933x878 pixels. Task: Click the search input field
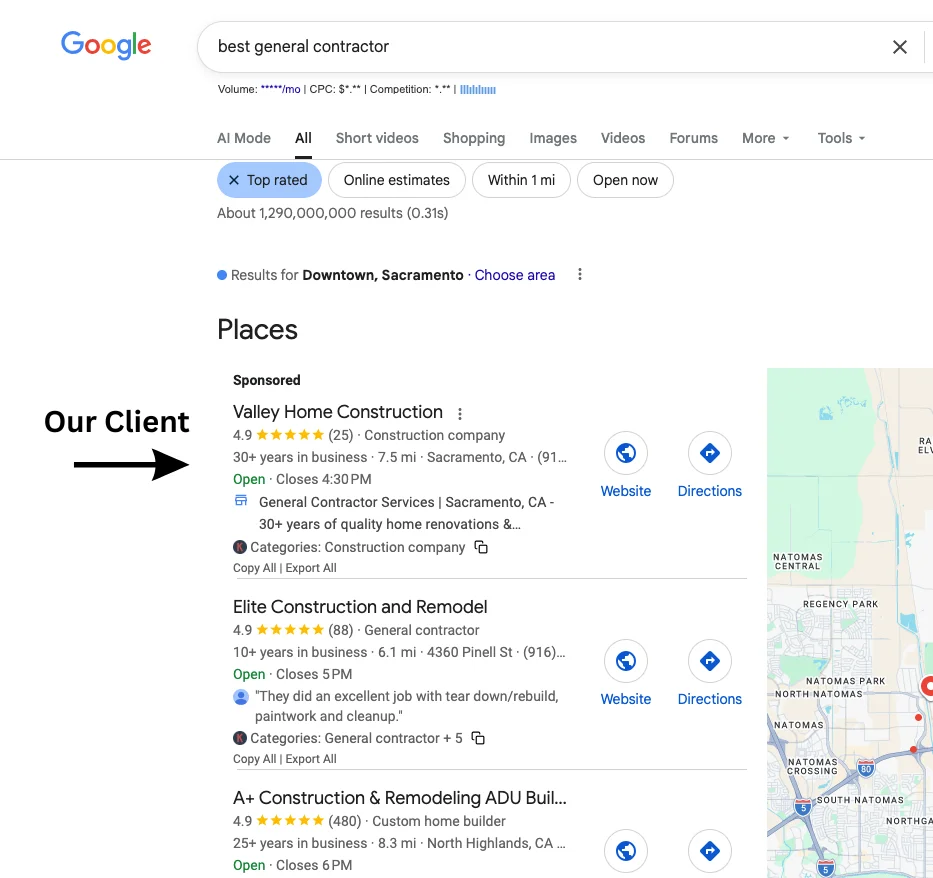pyautogui.click(x=540, y=47)
